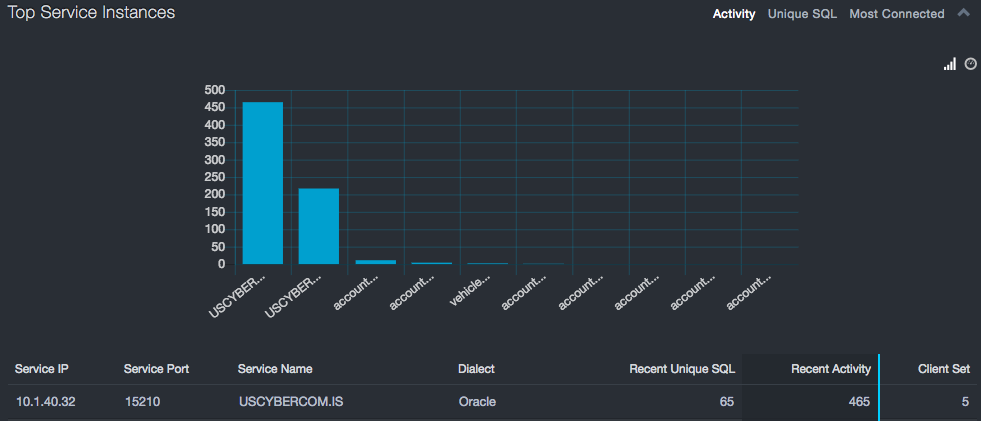Click the tallest bar in the chart
Image resolution: width=981 pixels, height=421 pixels.
point(263,183)
